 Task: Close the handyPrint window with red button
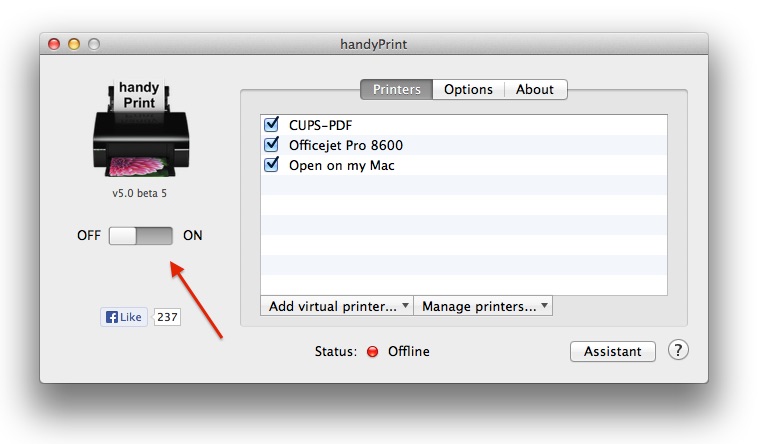pos(54,44)
